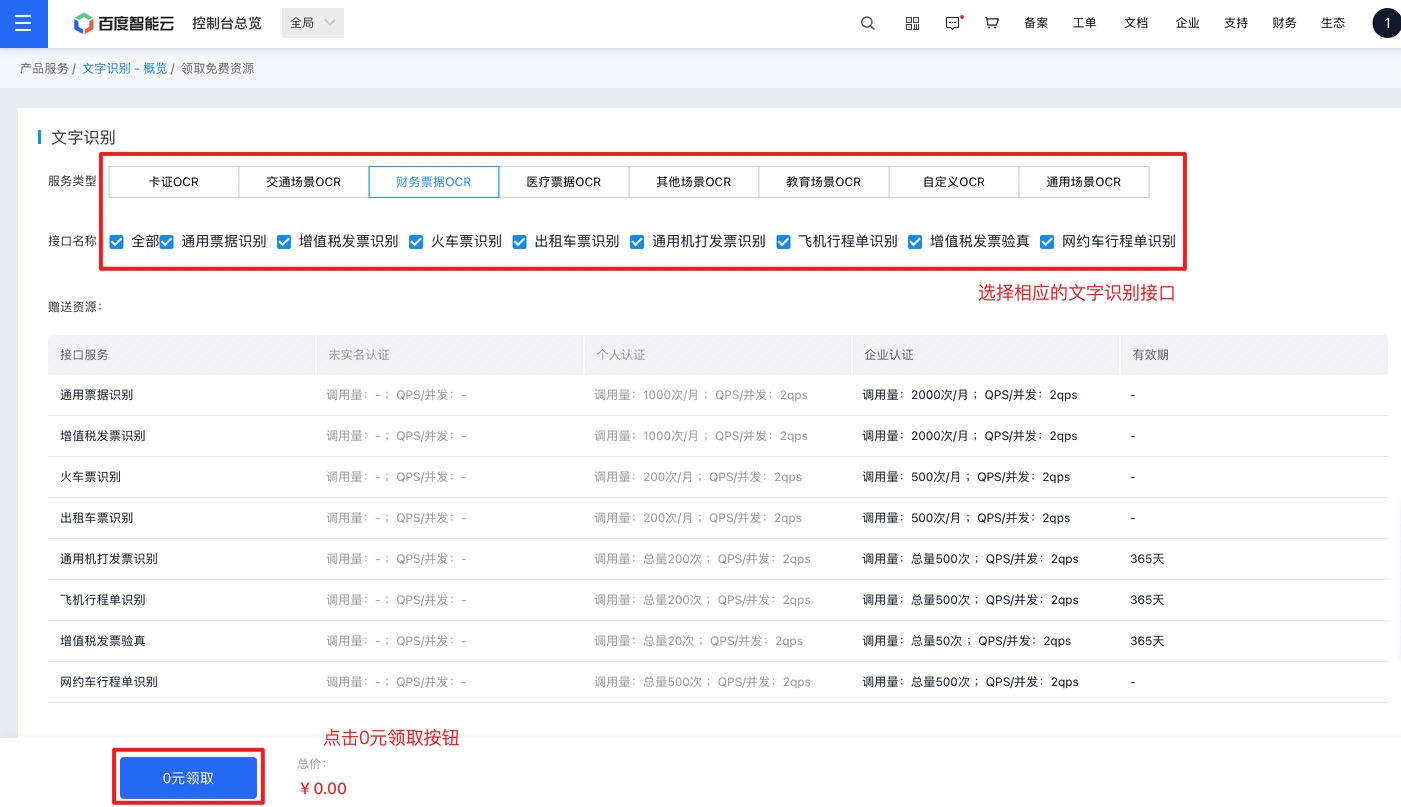Select the 医疗票据OCR tab

pyautogui.click(x=564, y=182)
